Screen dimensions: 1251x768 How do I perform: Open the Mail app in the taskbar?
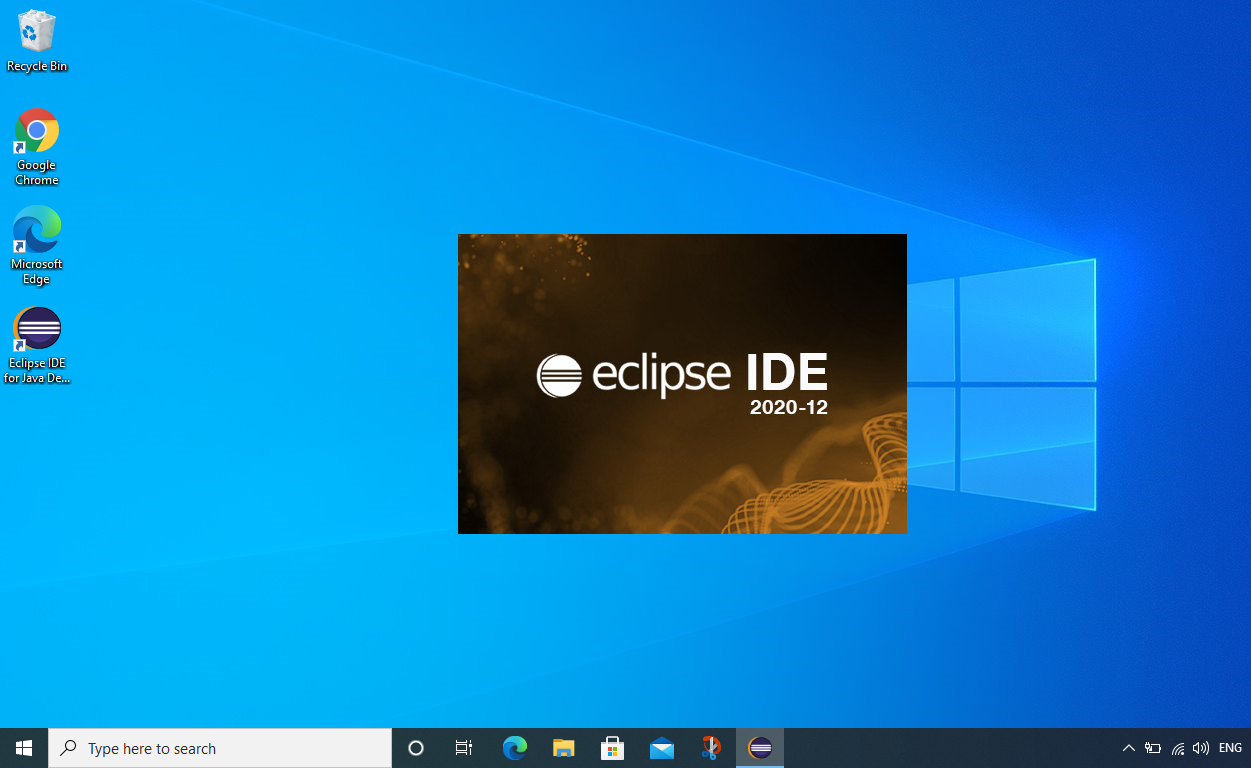tap(661, 747)
